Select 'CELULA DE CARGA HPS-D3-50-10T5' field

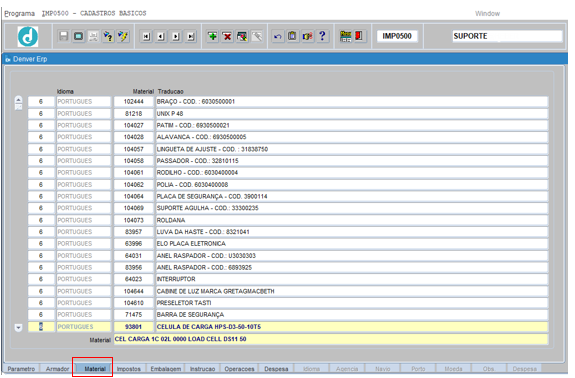352,327
